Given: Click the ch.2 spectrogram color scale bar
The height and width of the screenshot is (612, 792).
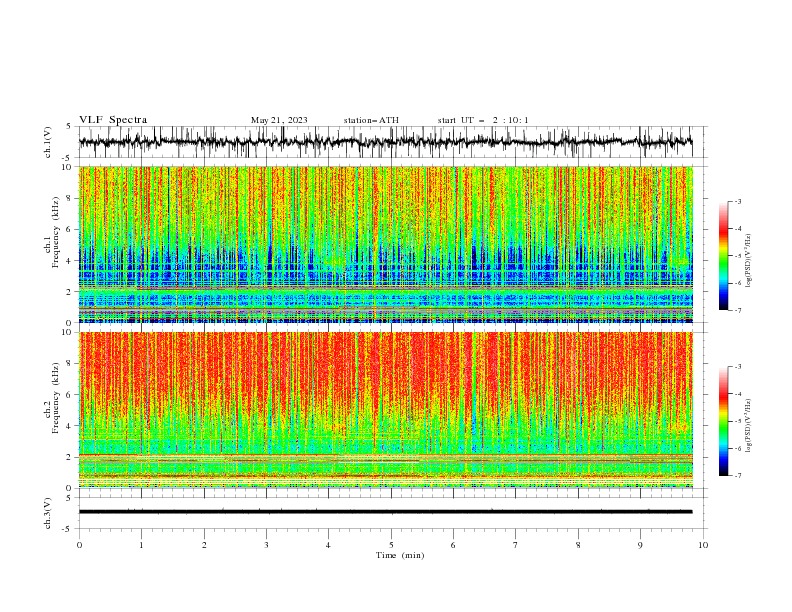Looking at the screenshot, I should tap(723, 421).
